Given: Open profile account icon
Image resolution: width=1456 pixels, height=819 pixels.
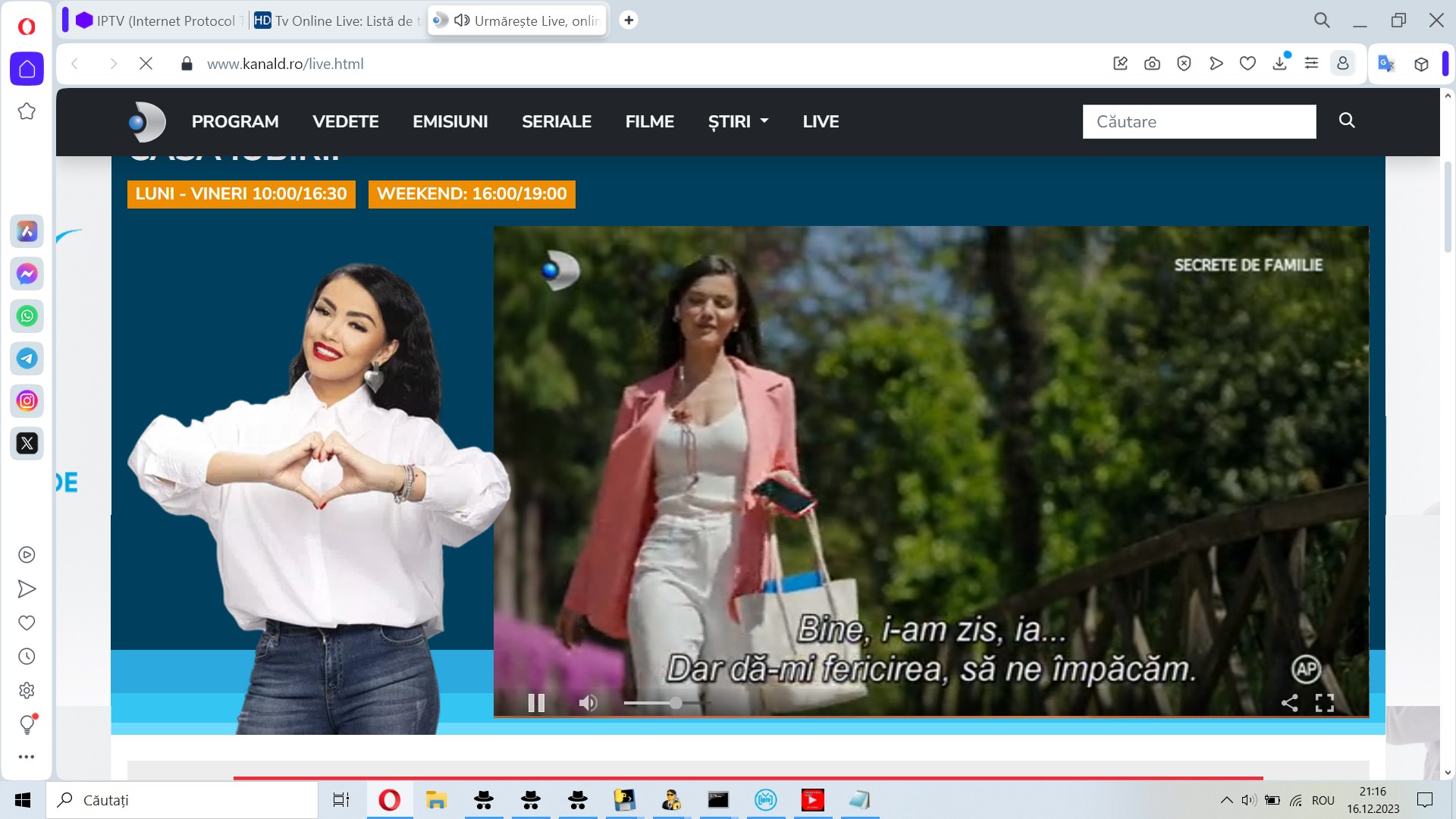Looking at the screenshot, I should 1343,64.
